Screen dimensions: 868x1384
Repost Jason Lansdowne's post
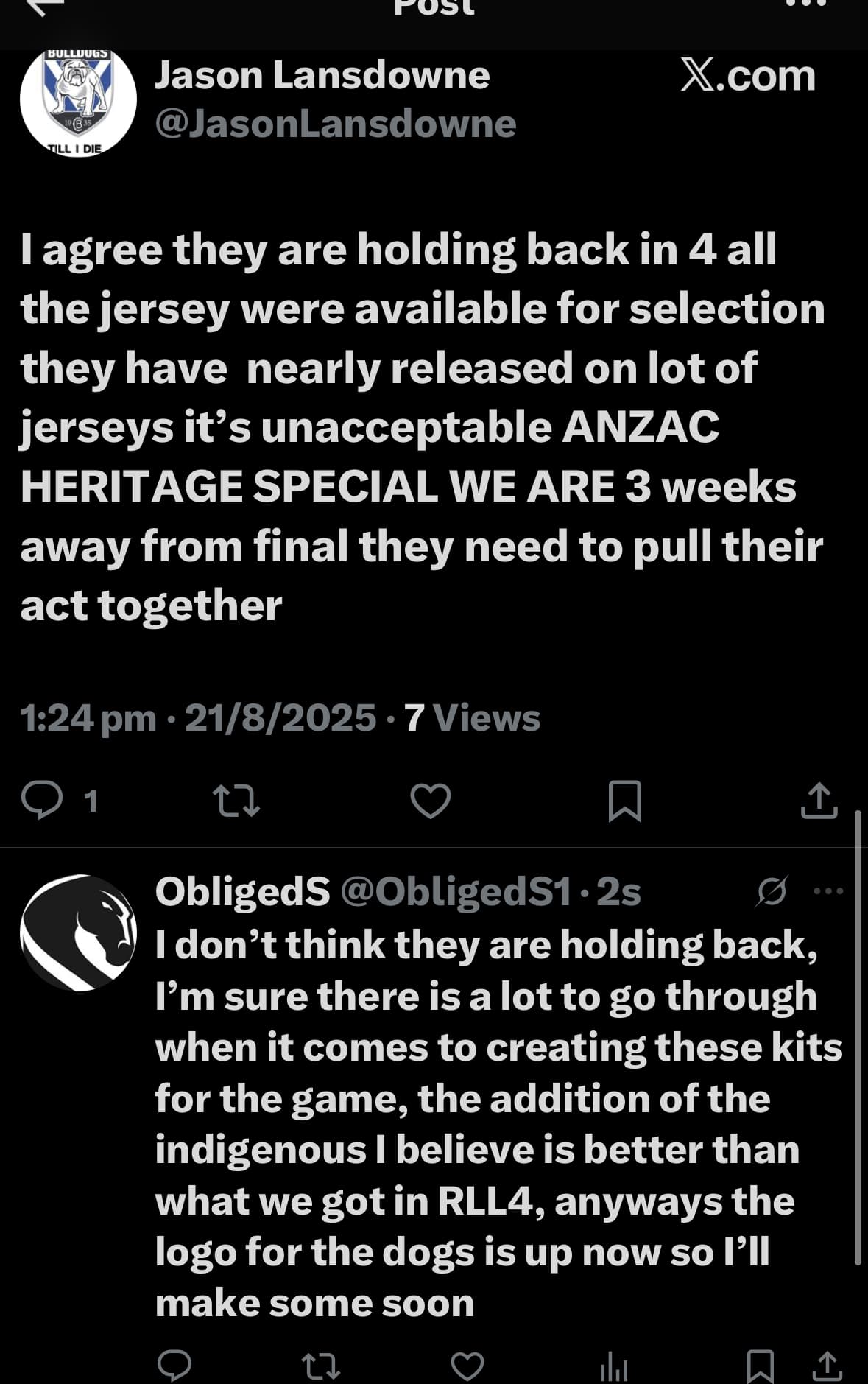click(236, 801)
